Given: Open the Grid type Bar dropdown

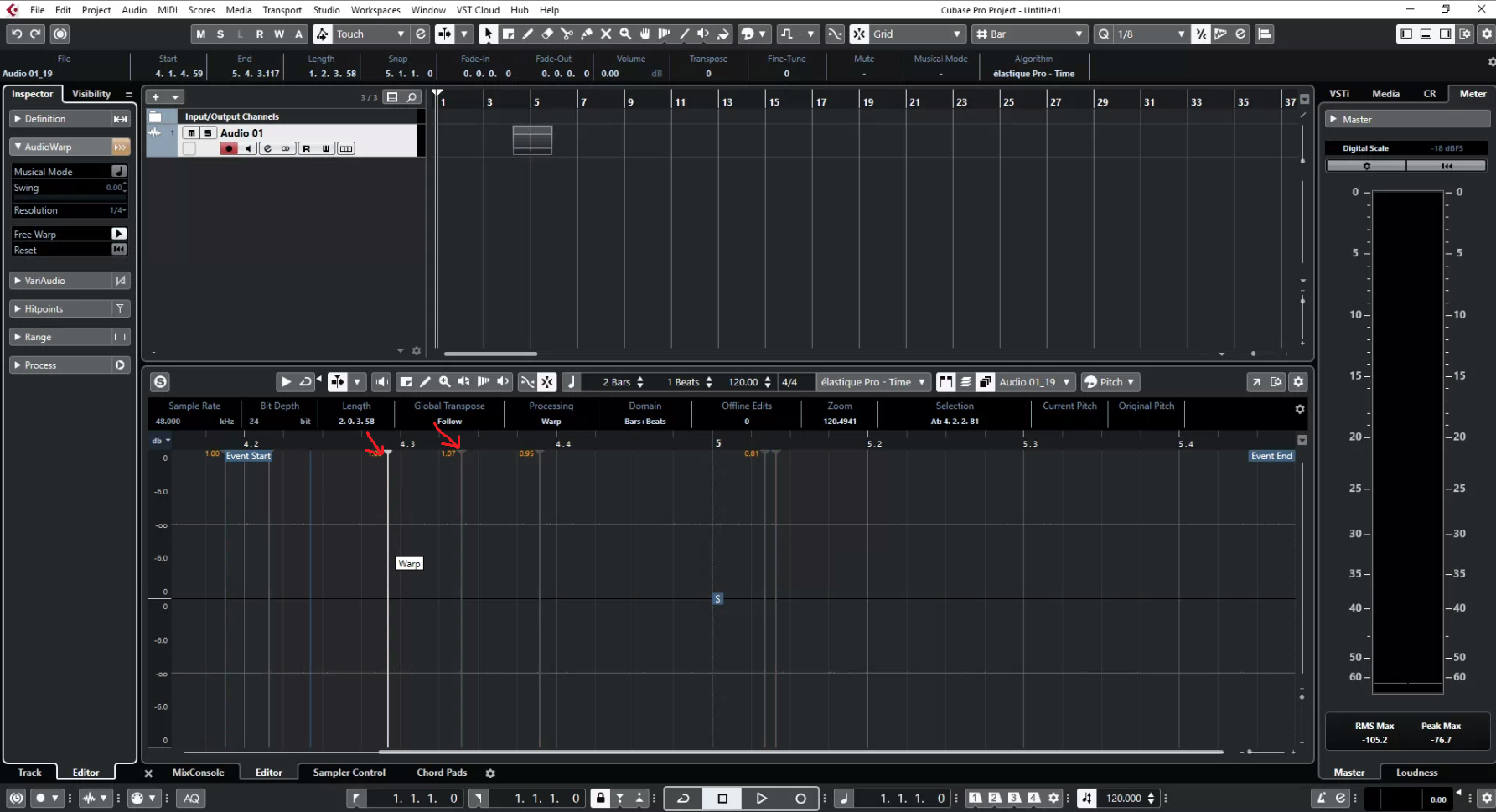Looking at the screenshot, I should coord(1029,34).
